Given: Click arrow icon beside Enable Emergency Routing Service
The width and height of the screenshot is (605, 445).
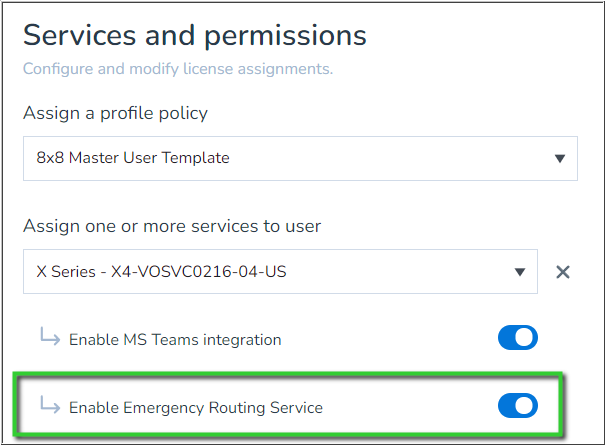Looking at the screenshot, I should (50, 405).
